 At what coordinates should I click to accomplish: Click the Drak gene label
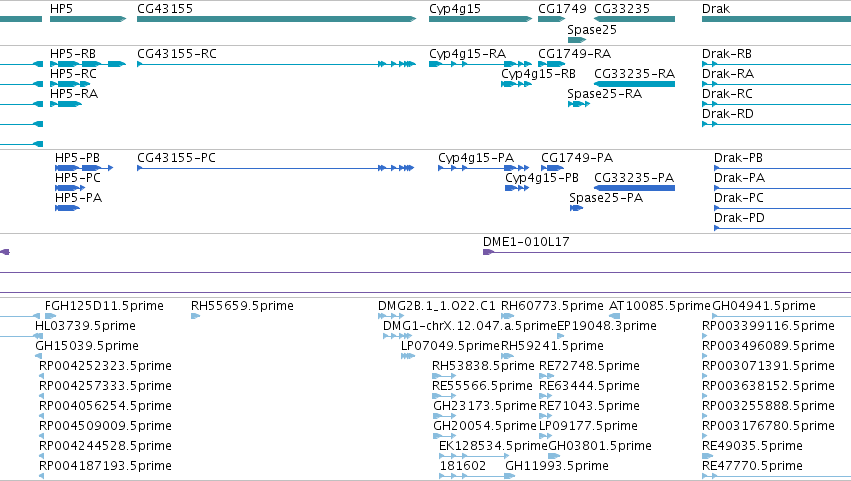[716, 9]
